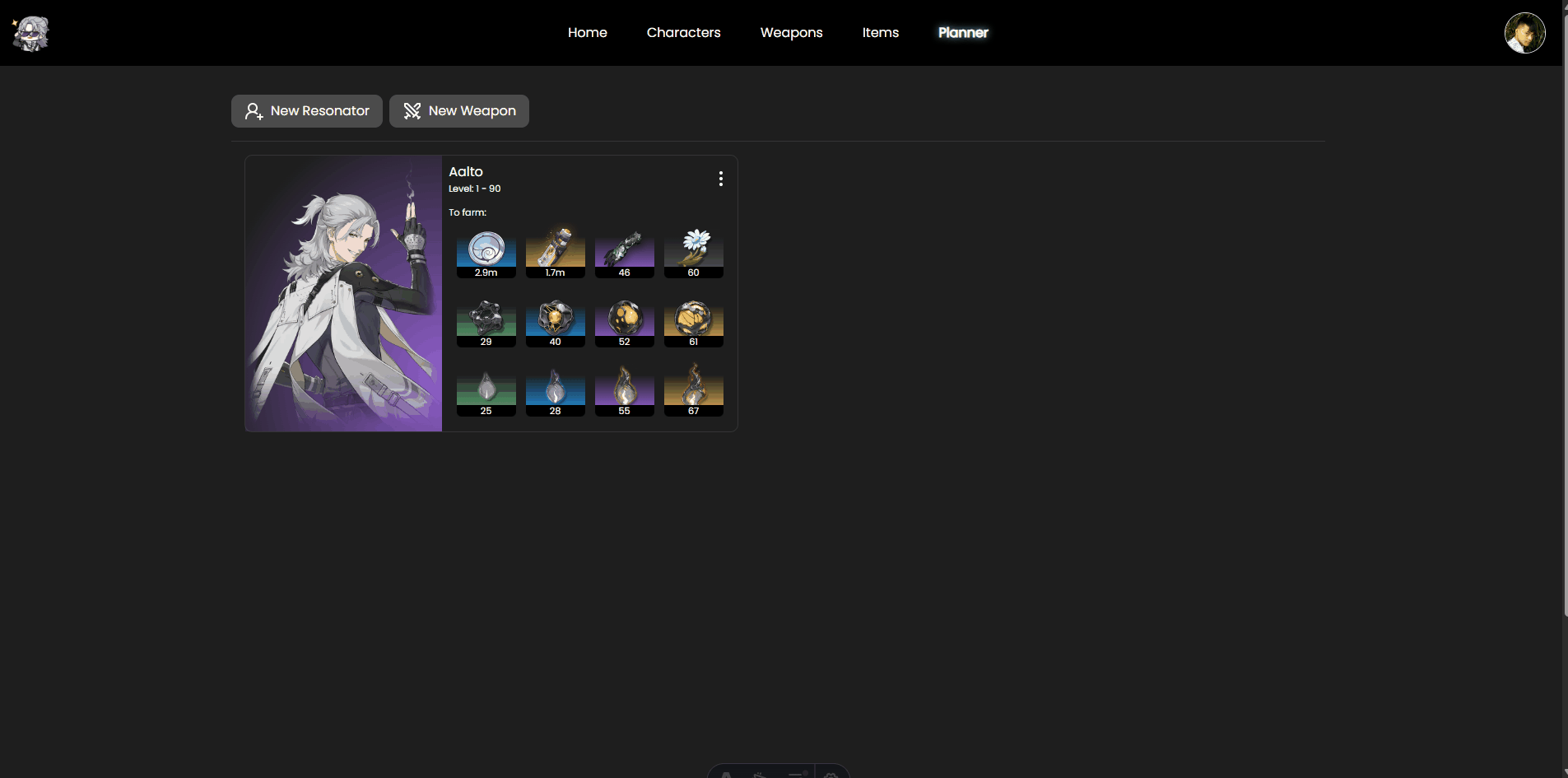Select the resonance potion item 1.7m
This screenshot has height=778, width=1568.
point(556,252)
